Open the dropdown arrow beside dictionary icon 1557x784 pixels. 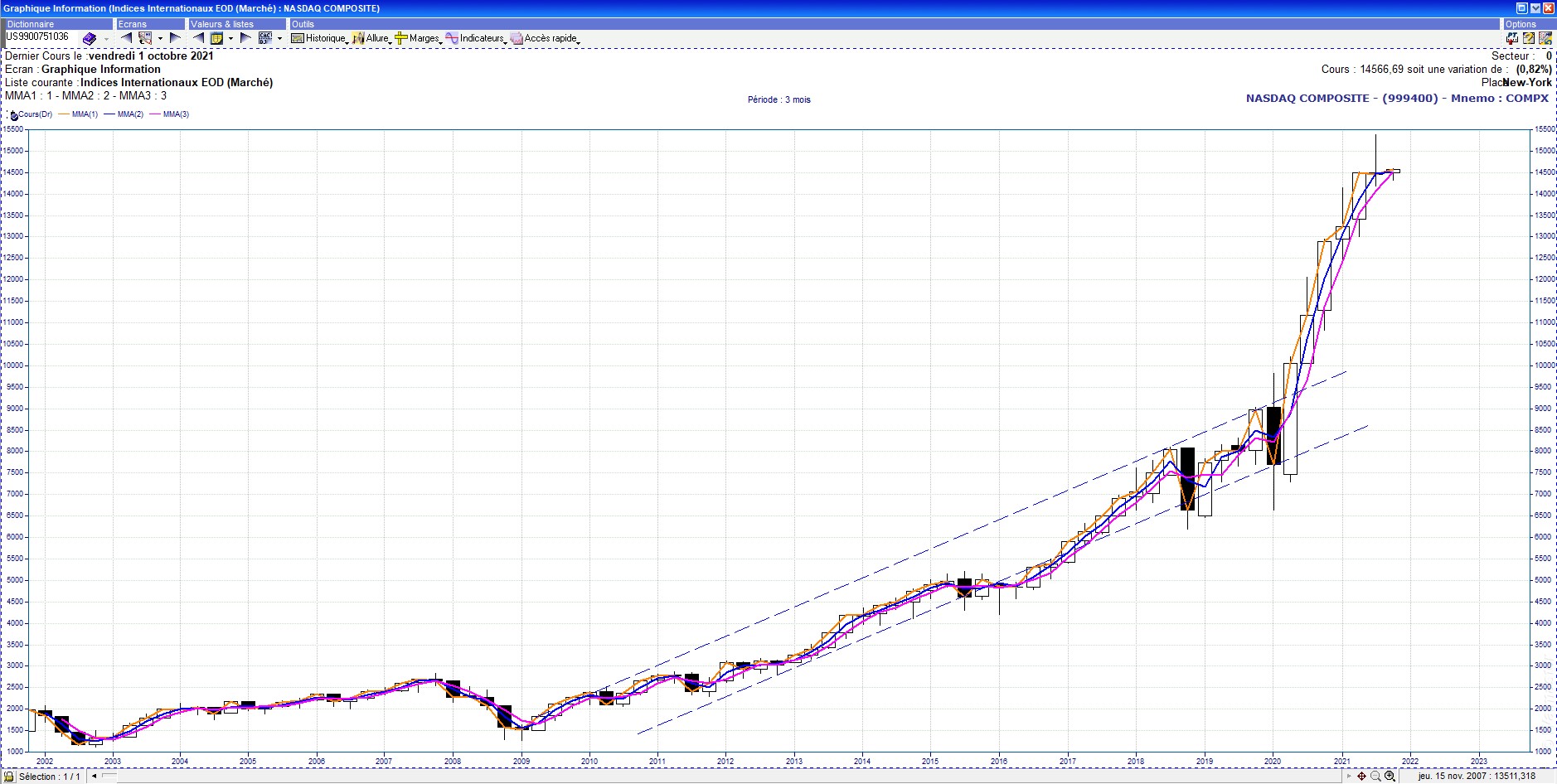click(106, 39)
